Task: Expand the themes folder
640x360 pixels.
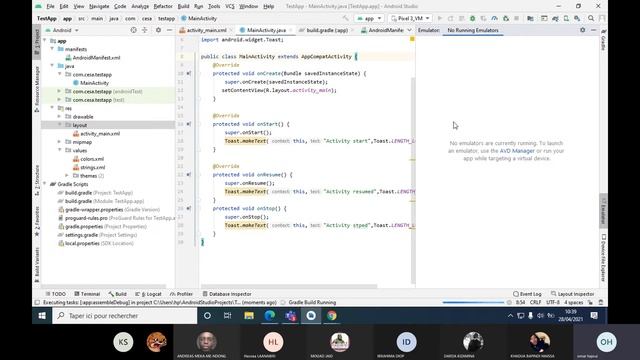Action: pyautogui.click(x=67, y=176)
